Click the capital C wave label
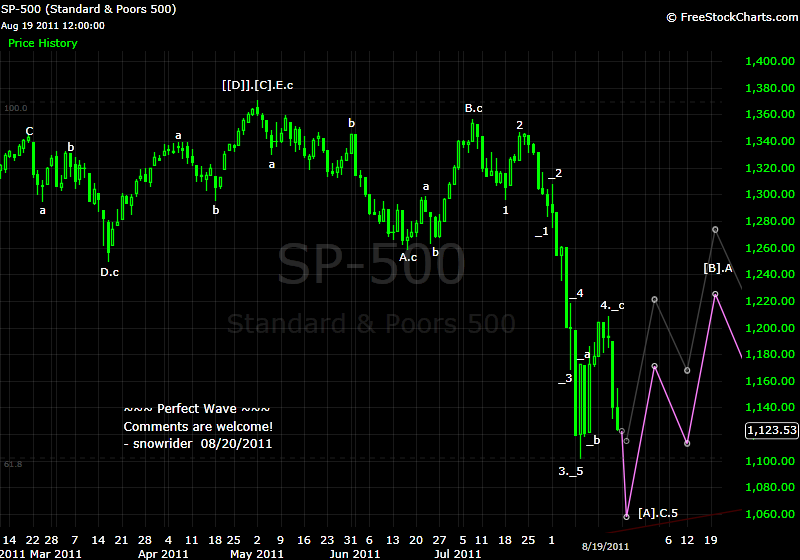This screenshot has height=560, width=800. [x=30, y=131]
